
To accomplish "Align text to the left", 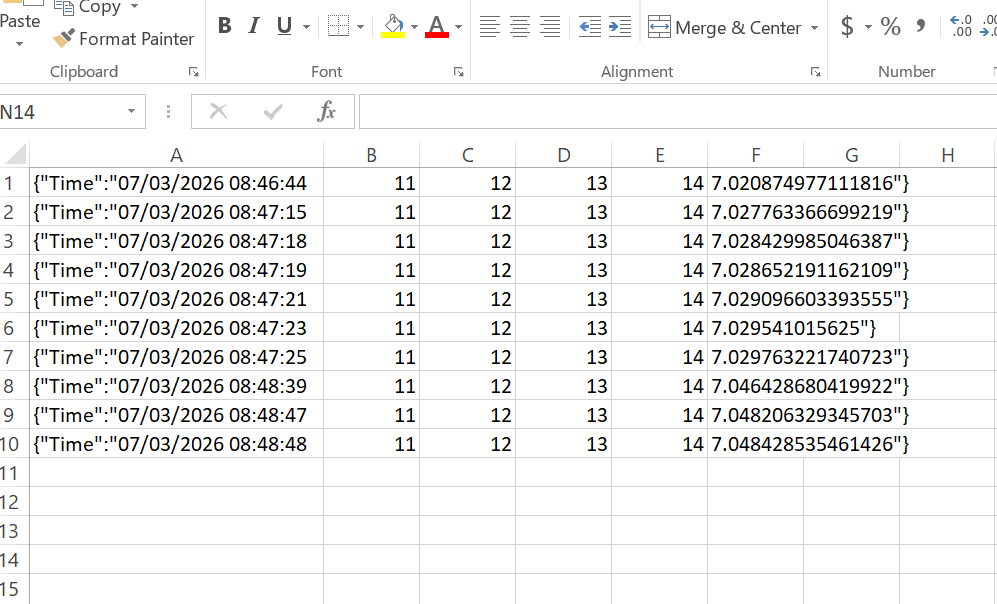I will tap(489, 27).
